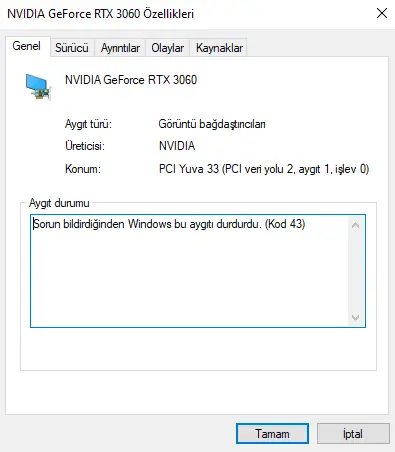Click the status box scroll down arrow

click(x=356, y=317)
